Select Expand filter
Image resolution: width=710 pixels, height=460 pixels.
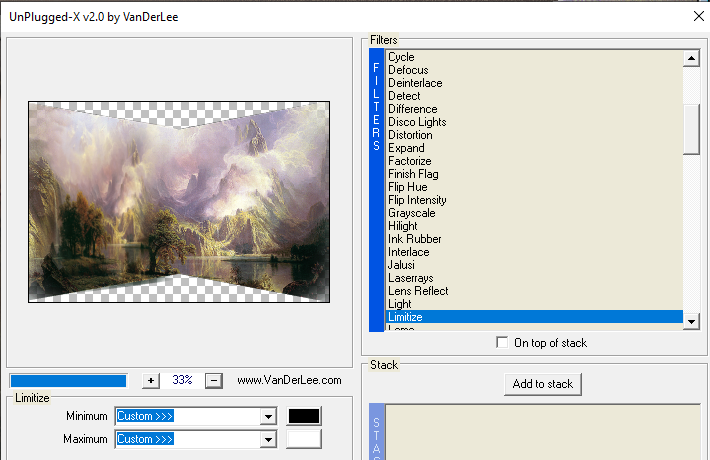pos(534,148)
